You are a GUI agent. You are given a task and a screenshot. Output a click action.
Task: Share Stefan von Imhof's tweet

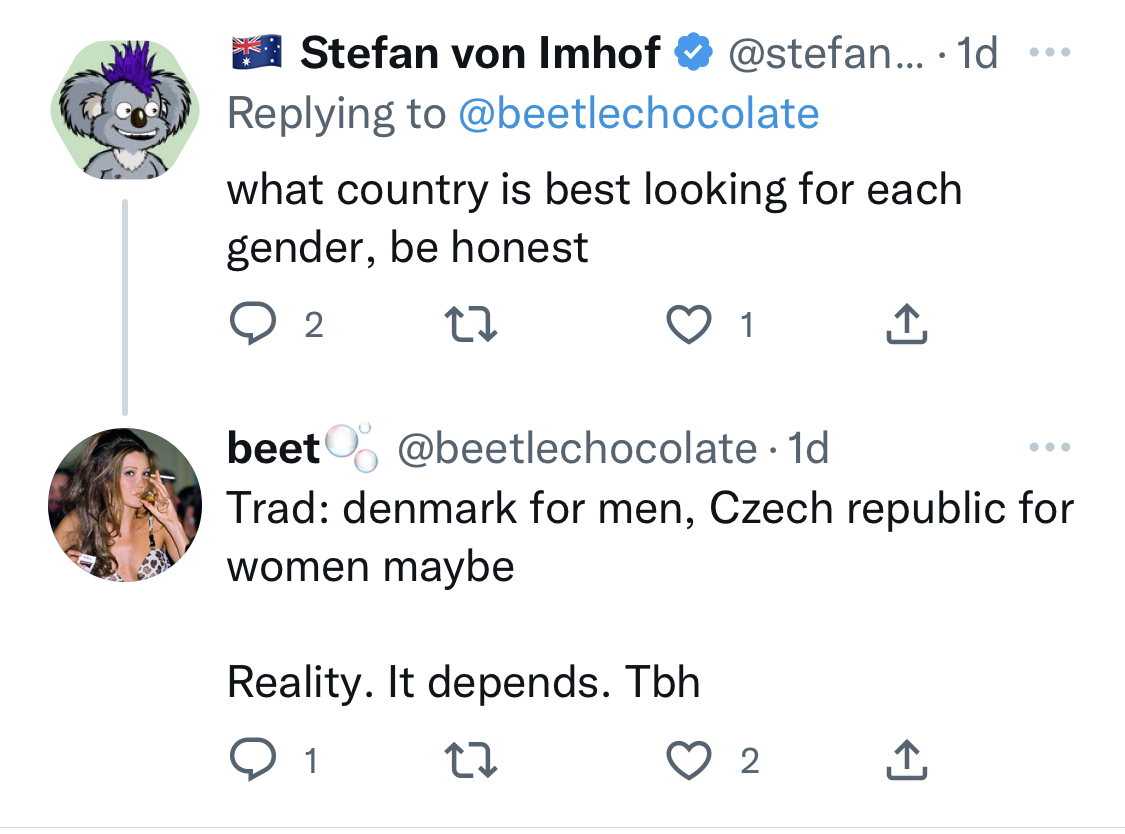tap(906, 324)
